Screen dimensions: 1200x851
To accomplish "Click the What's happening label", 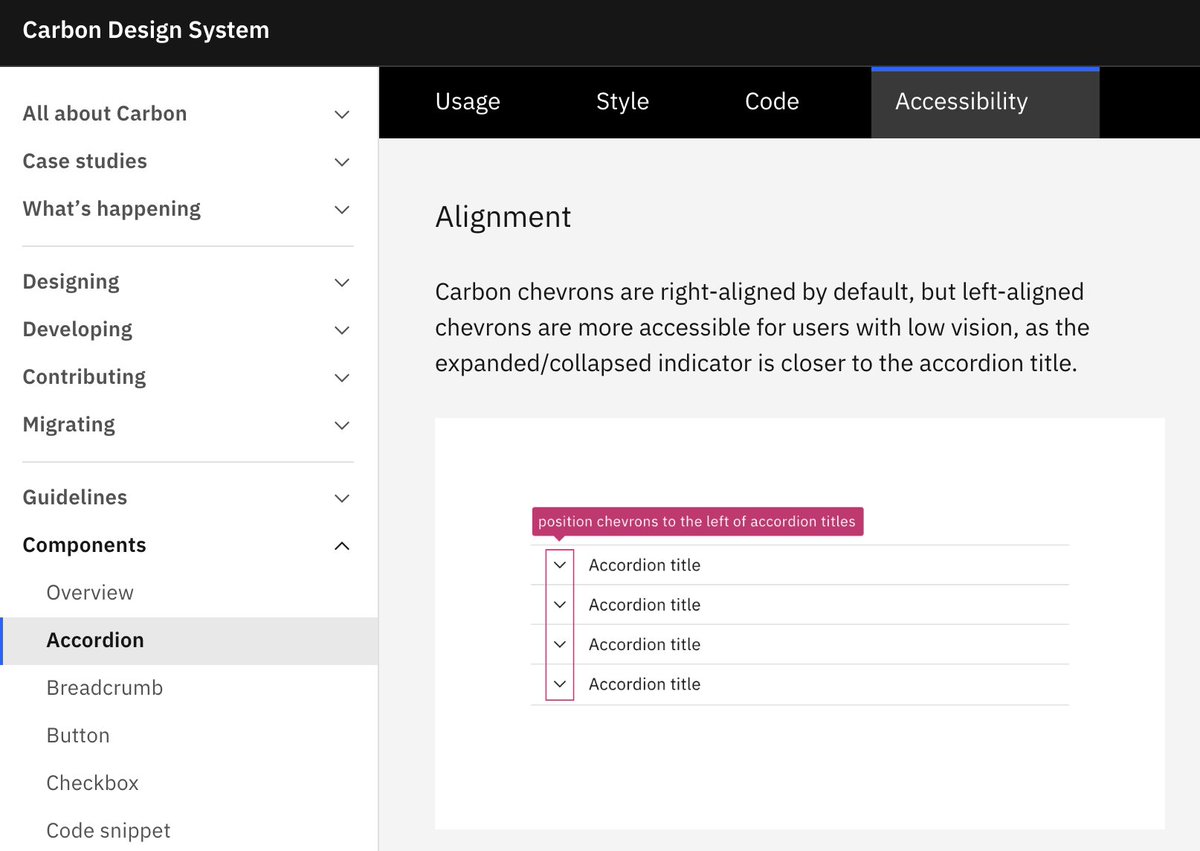I will coord(112,209).
